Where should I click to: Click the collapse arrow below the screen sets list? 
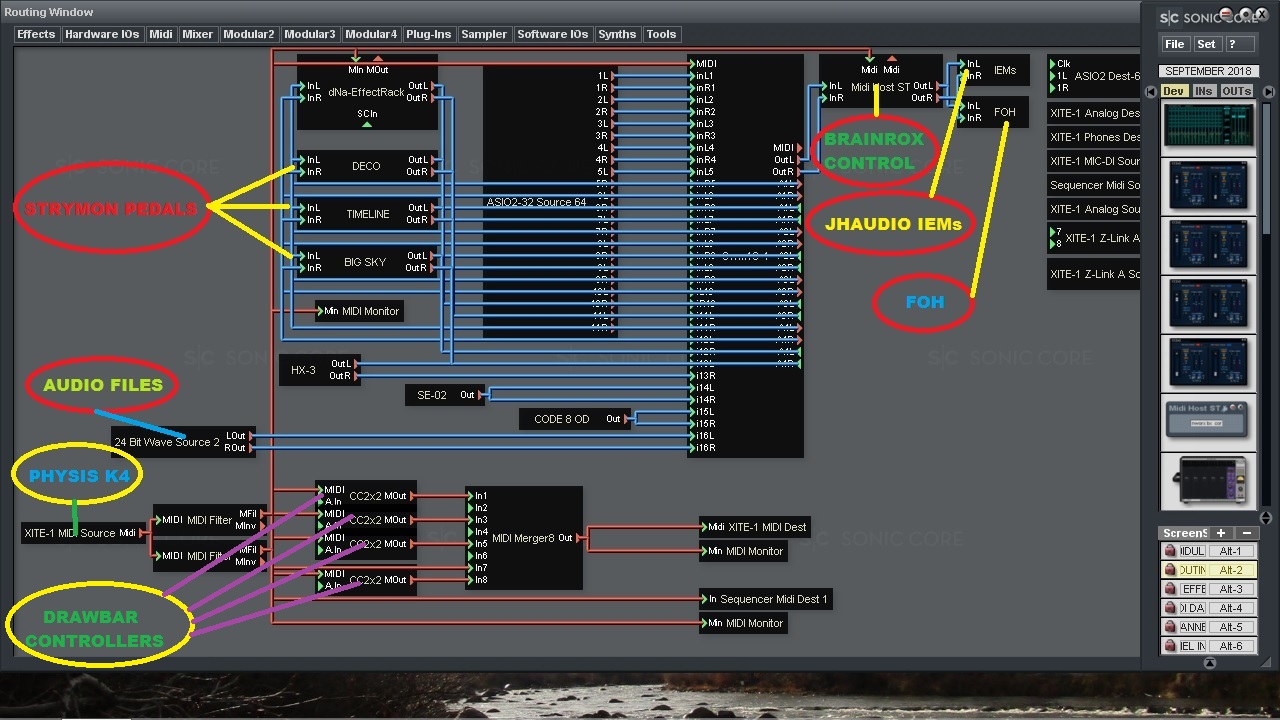point(1209,663)
